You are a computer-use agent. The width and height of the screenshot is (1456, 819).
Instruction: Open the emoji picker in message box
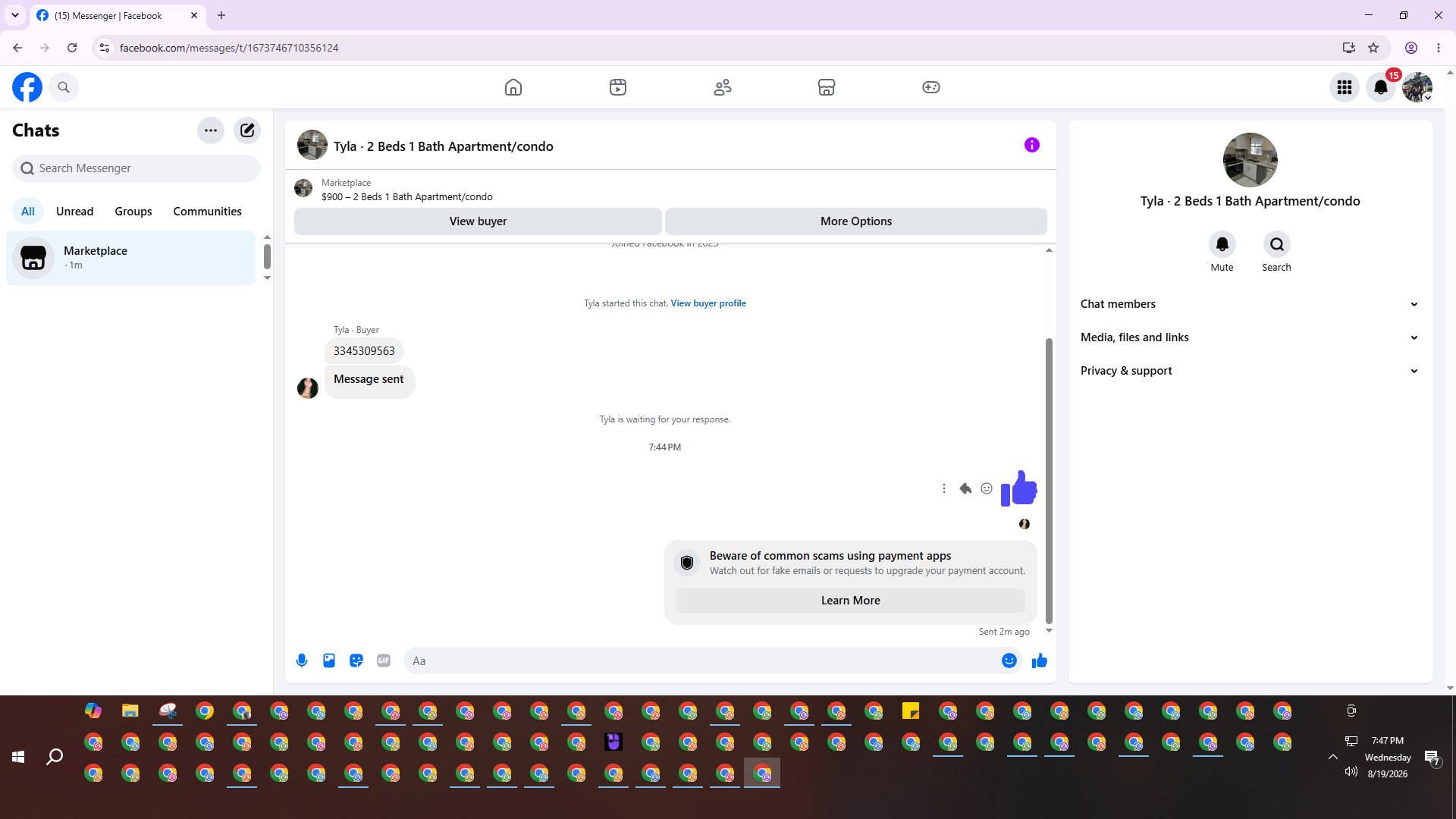click(x=1009, y=661)
